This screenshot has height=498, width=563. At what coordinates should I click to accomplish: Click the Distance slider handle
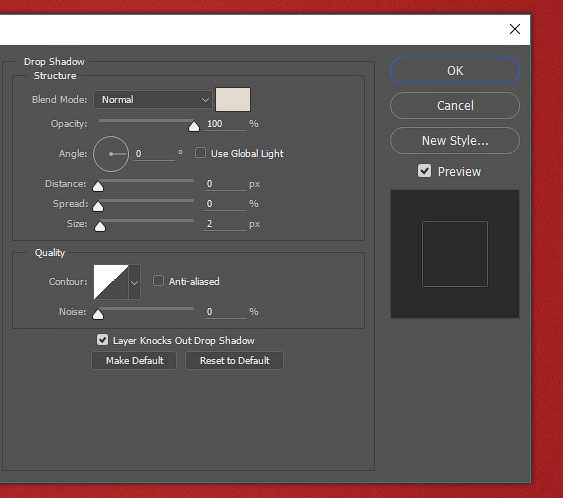pos(98,186)
